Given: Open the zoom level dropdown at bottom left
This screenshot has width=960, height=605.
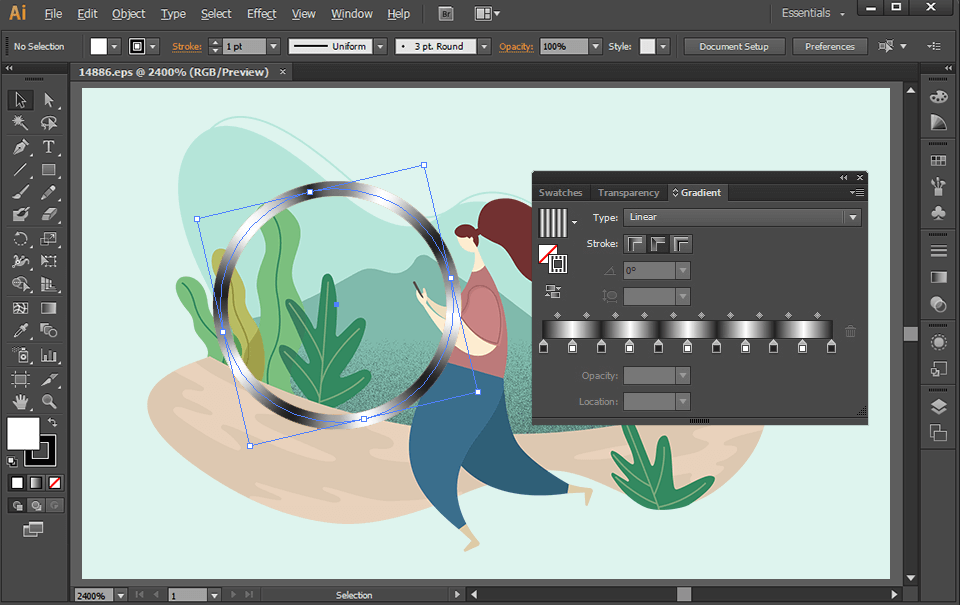Looking at the screenshot, I should pyautogui.click(x=120, y=594).
